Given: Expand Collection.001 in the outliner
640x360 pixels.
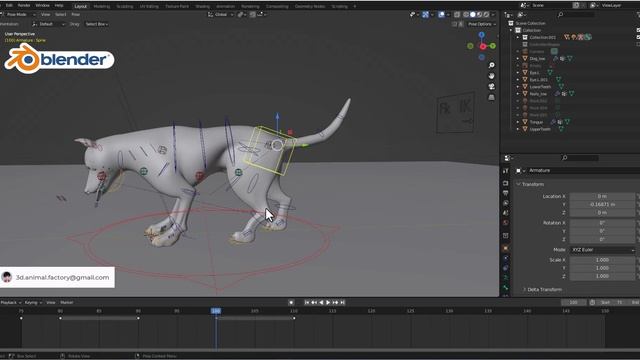Looking at the screenshot, I should pos(518,37).
